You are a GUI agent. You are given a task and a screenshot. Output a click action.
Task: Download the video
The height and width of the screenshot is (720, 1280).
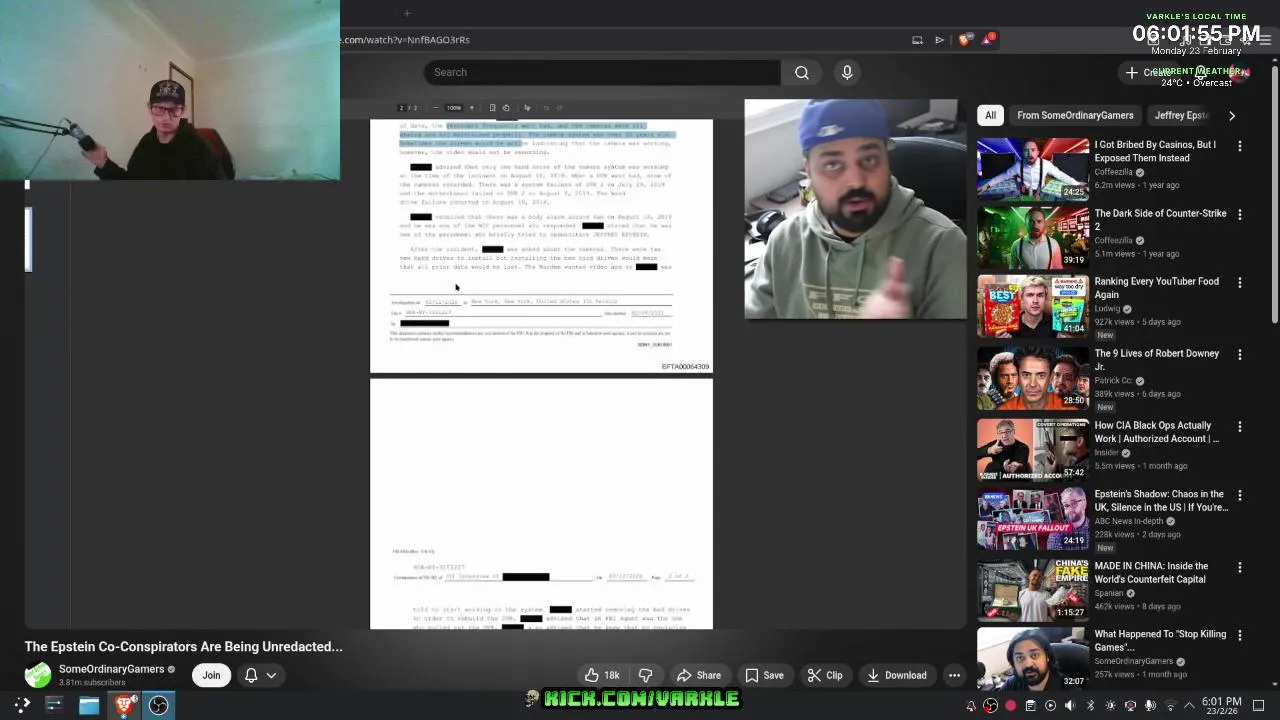click(x=897, y=675)
